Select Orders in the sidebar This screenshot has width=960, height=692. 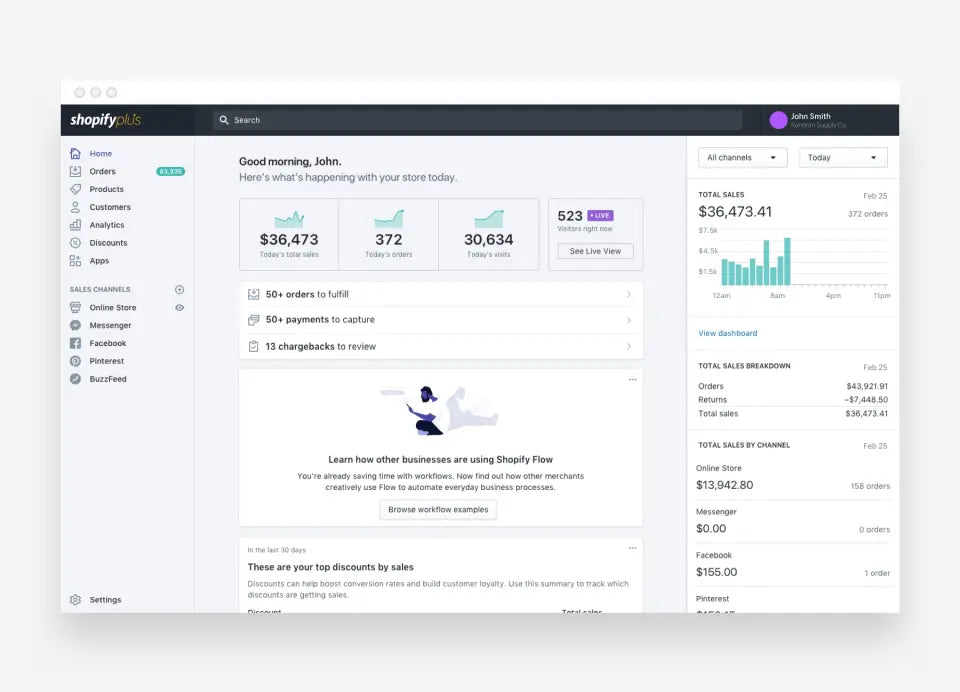pos(105,171)
